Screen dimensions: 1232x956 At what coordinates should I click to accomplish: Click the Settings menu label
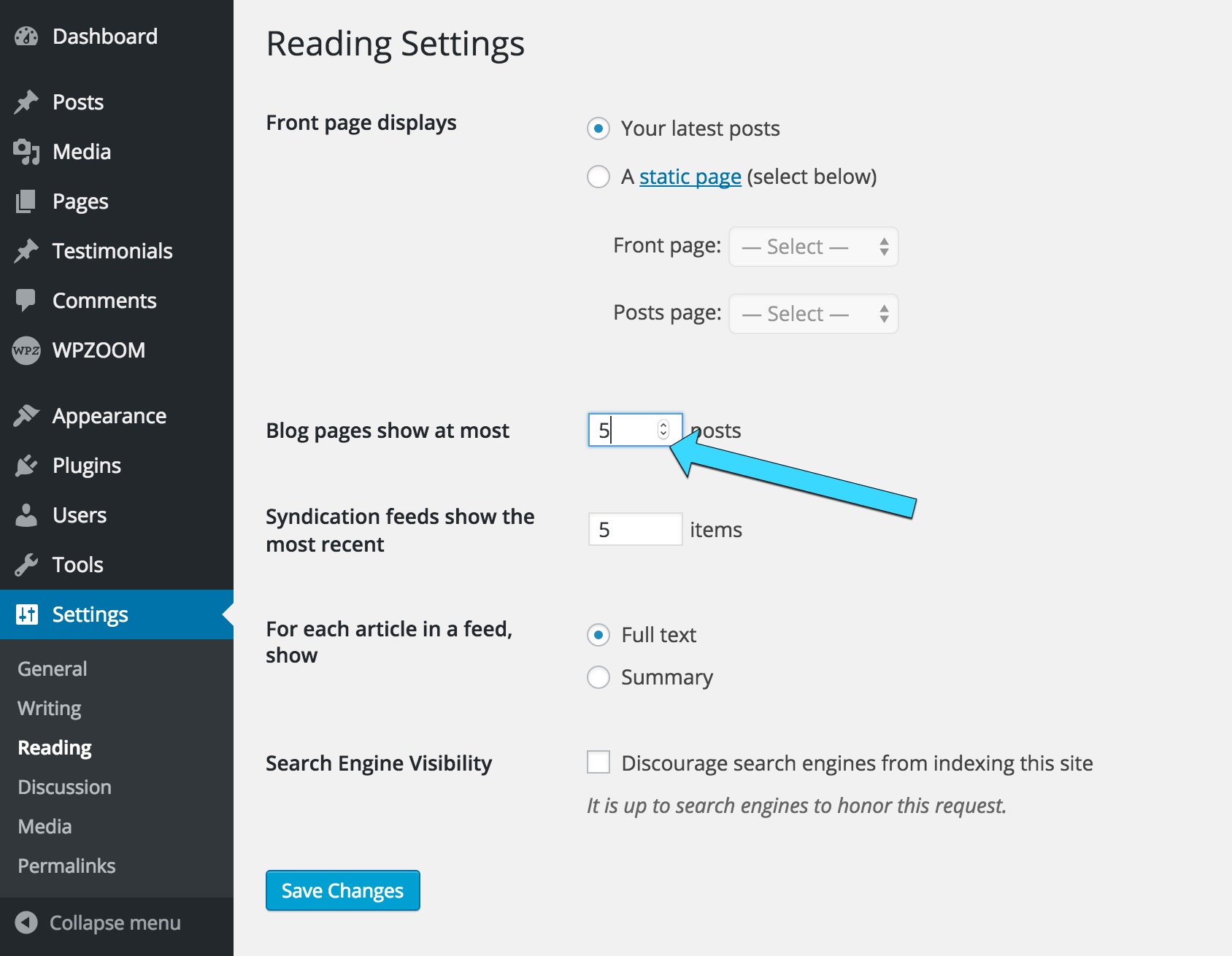pos(91,614)
